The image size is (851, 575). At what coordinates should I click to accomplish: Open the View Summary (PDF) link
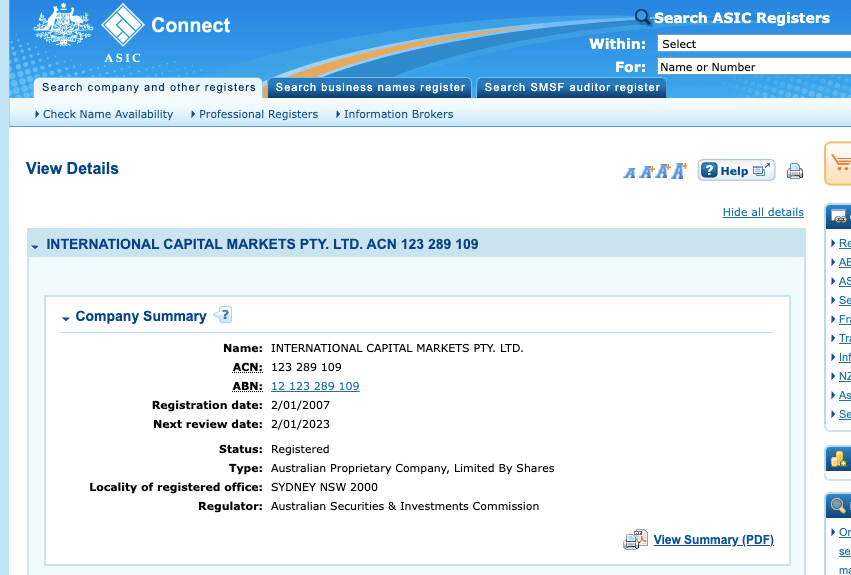coord(713,540)
